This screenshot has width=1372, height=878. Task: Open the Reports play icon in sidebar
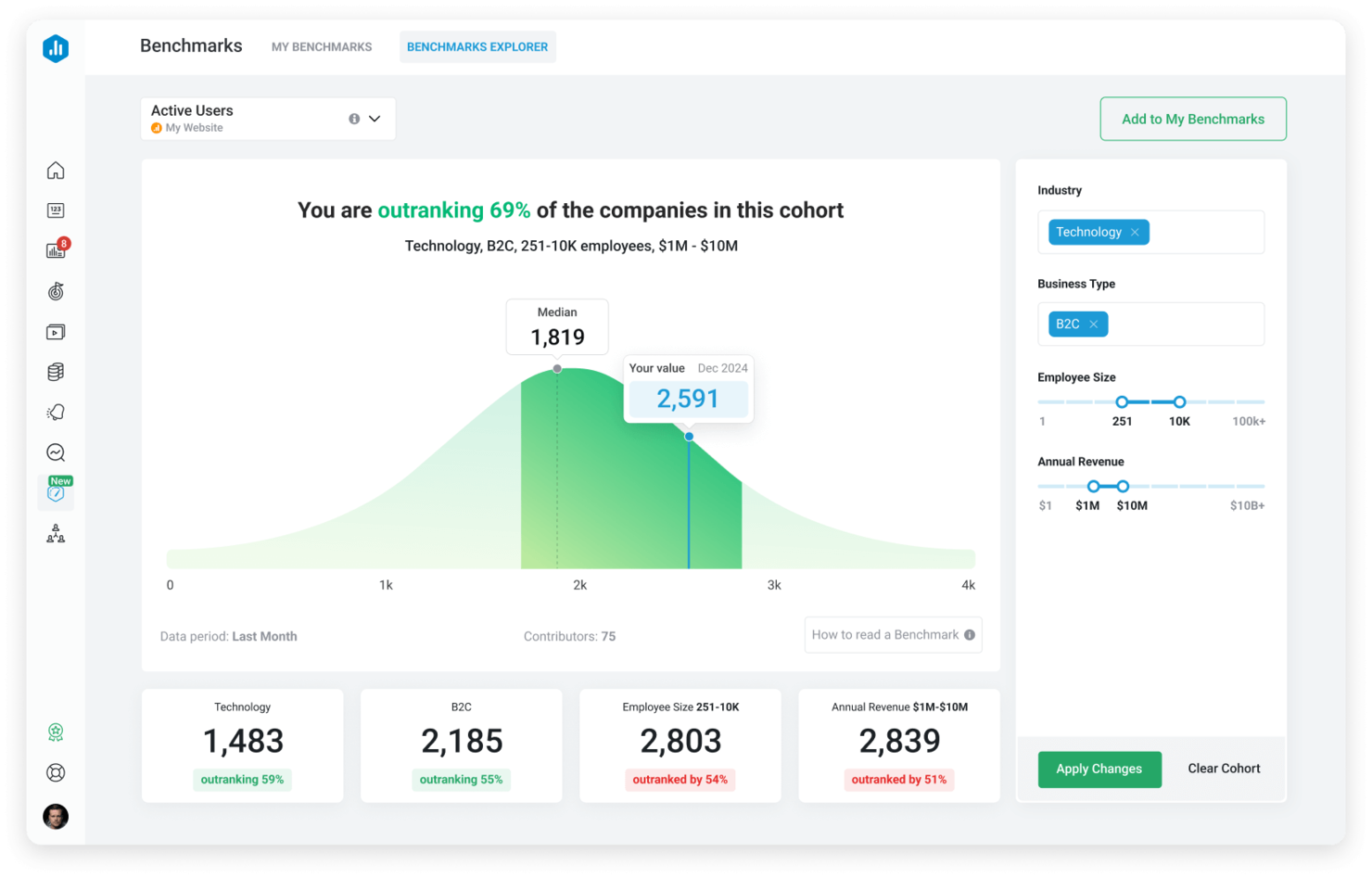click(56, 332)
